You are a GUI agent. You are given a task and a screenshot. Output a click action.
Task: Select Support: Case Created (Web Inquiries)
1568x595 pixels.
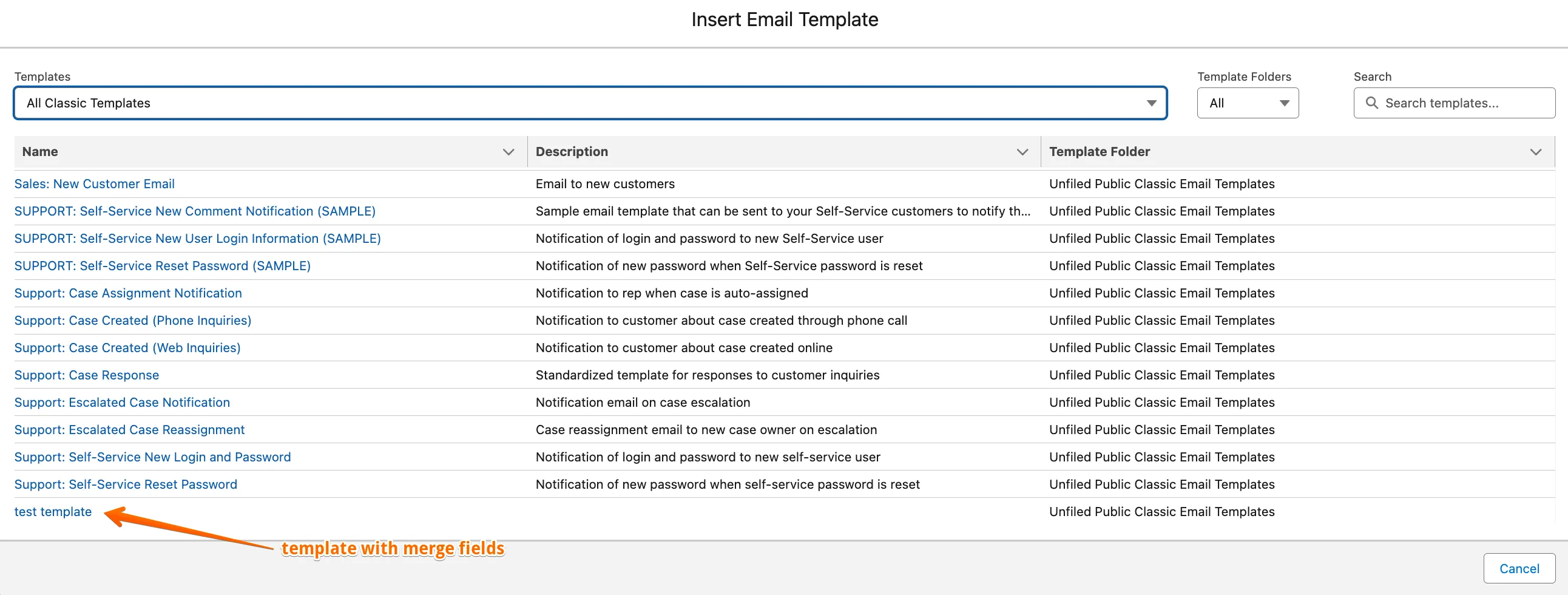[x=127, y=348]
